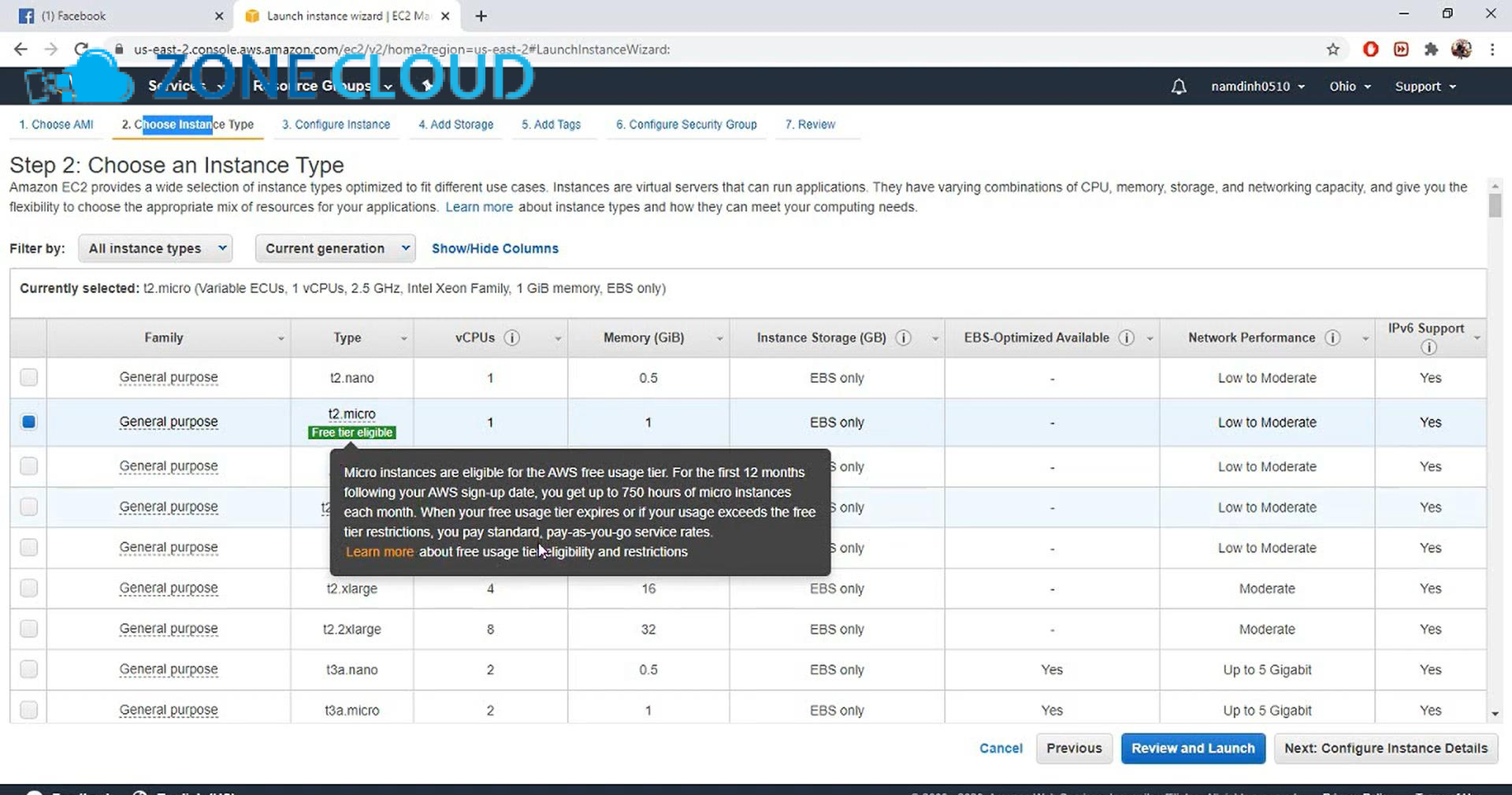Go to the 3. Configure Instance step

[336, 124]
